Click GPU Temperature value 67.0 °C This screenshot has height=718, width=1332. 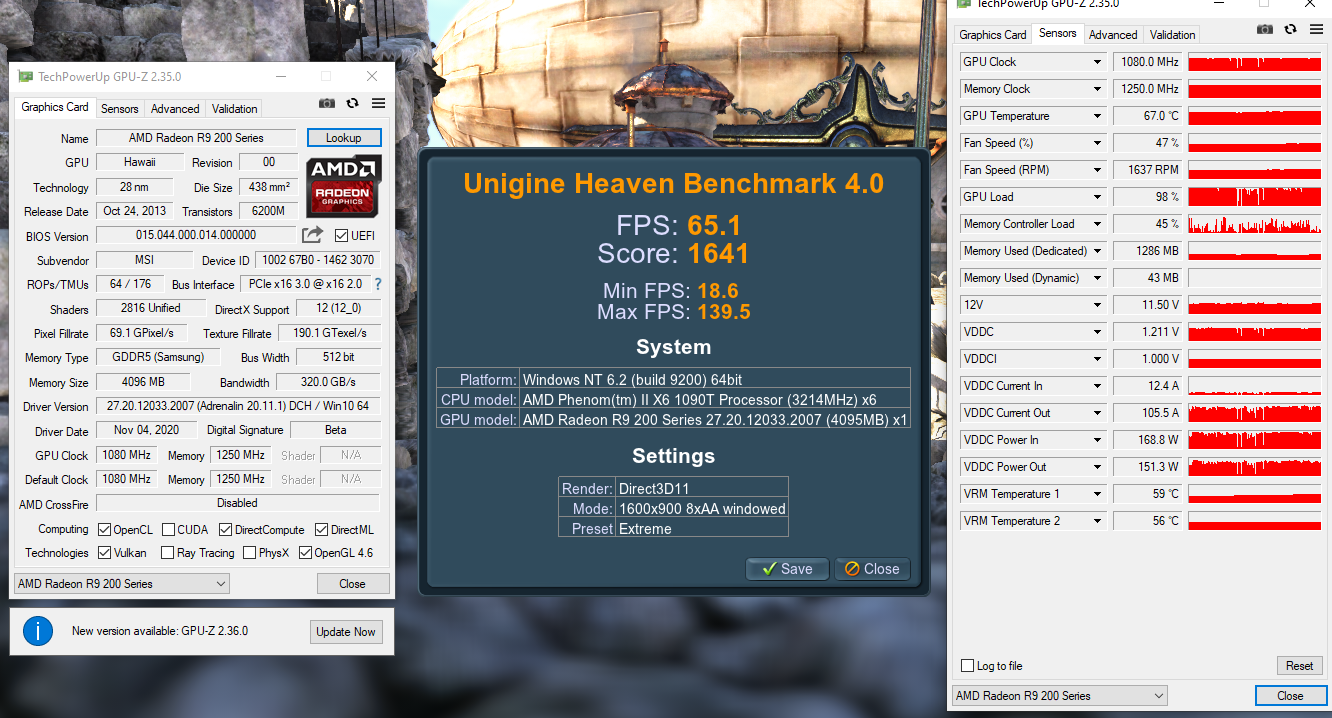[1148, 116]
